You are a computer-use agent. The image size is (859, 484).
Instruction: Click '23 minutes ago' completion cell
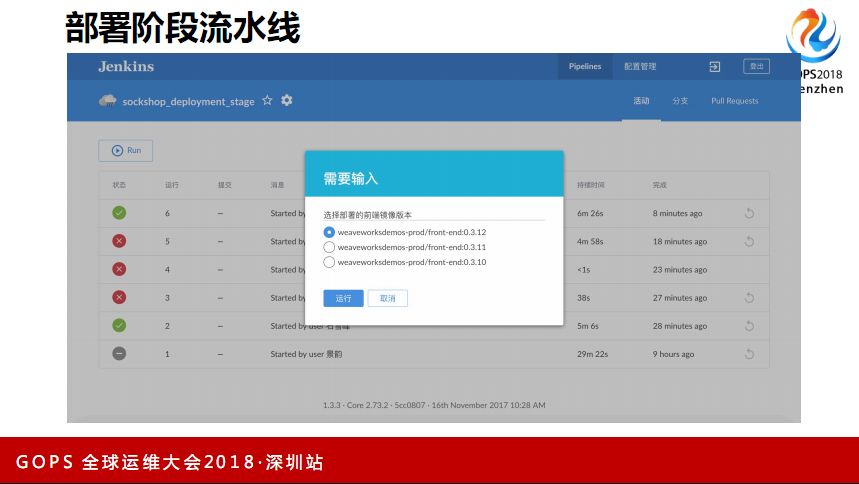680,270
